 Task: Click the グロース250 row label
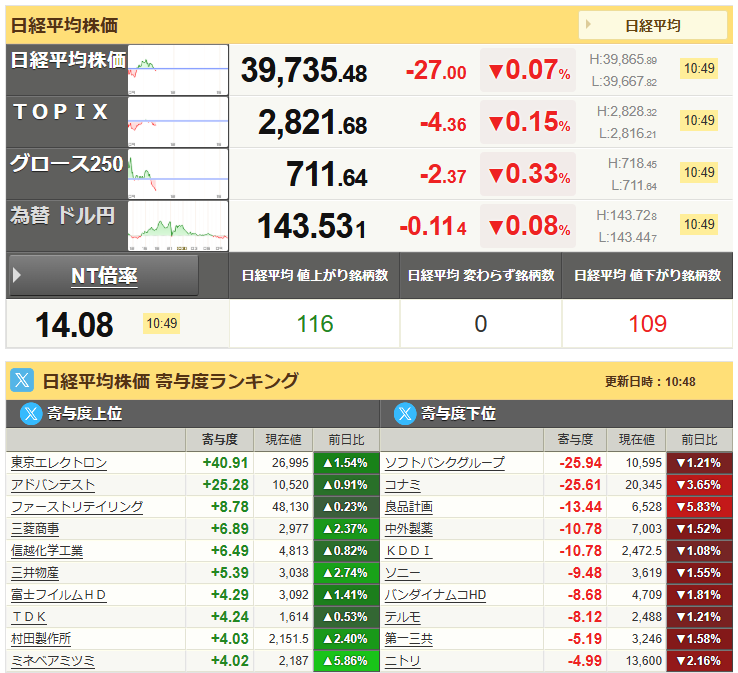coord(66,164)
